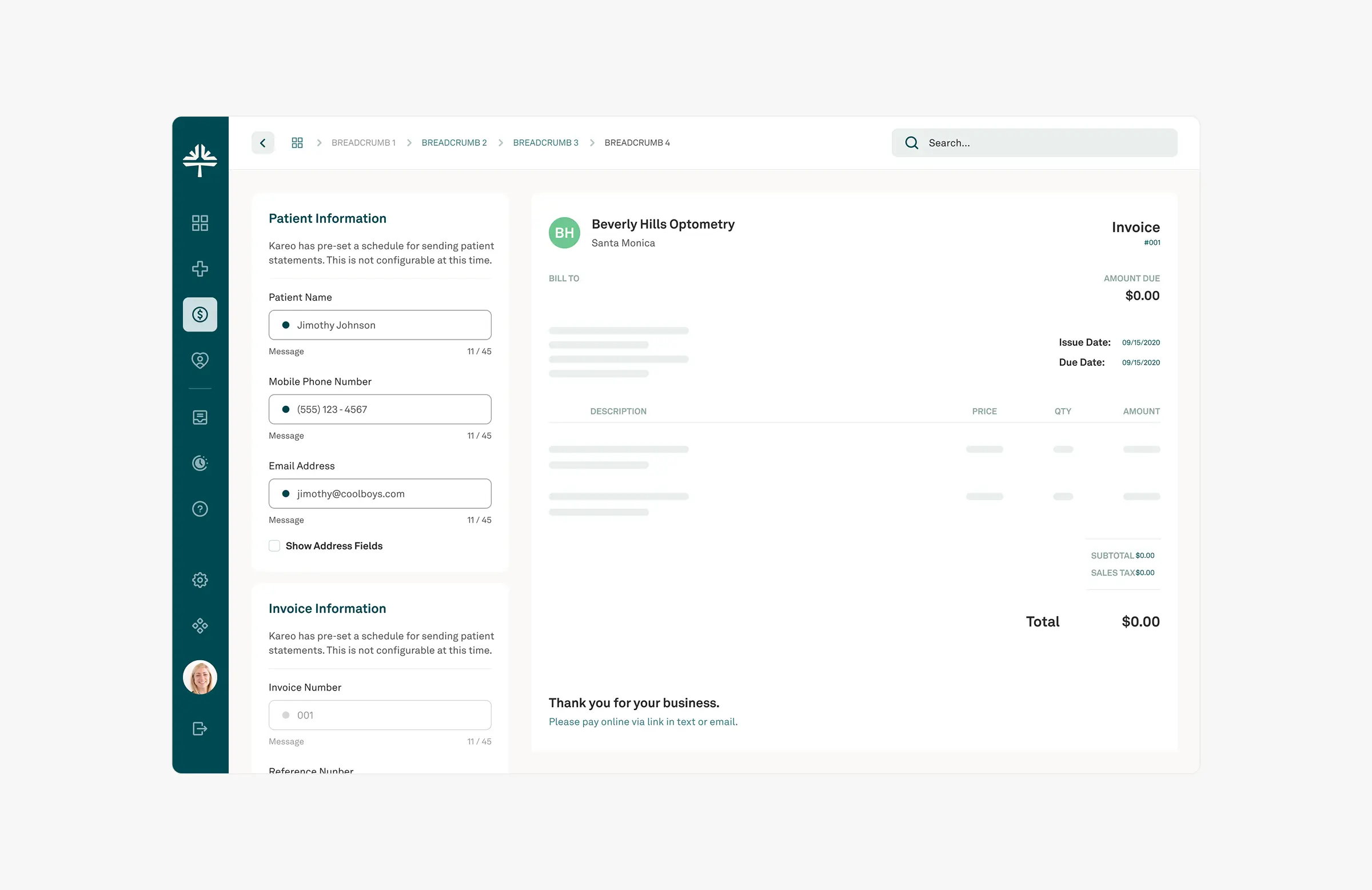Open the dashboard grid icon in sidebar
1372x890 pixels.
tap(200, 223)
